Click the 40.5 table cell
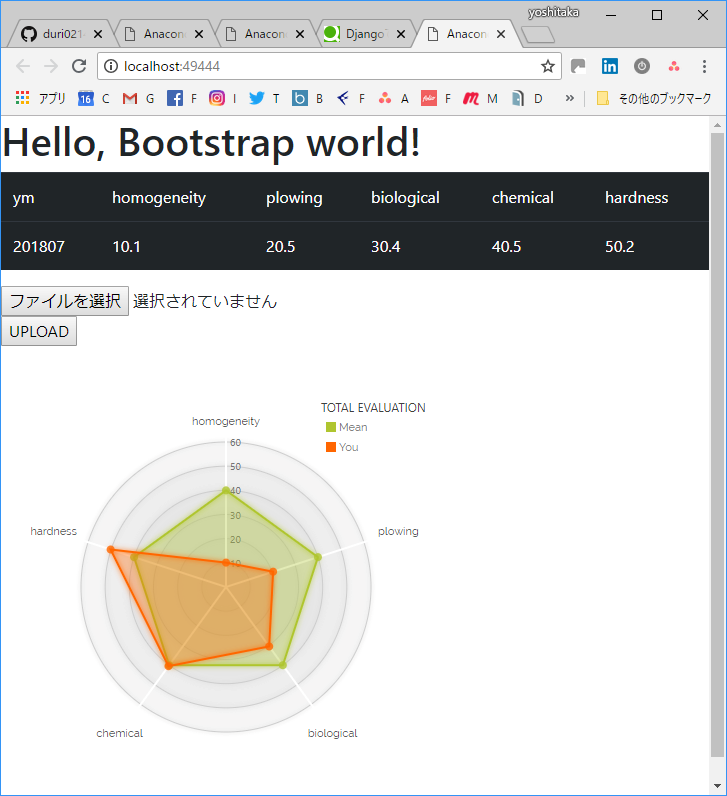 click(x=506, y=247)
